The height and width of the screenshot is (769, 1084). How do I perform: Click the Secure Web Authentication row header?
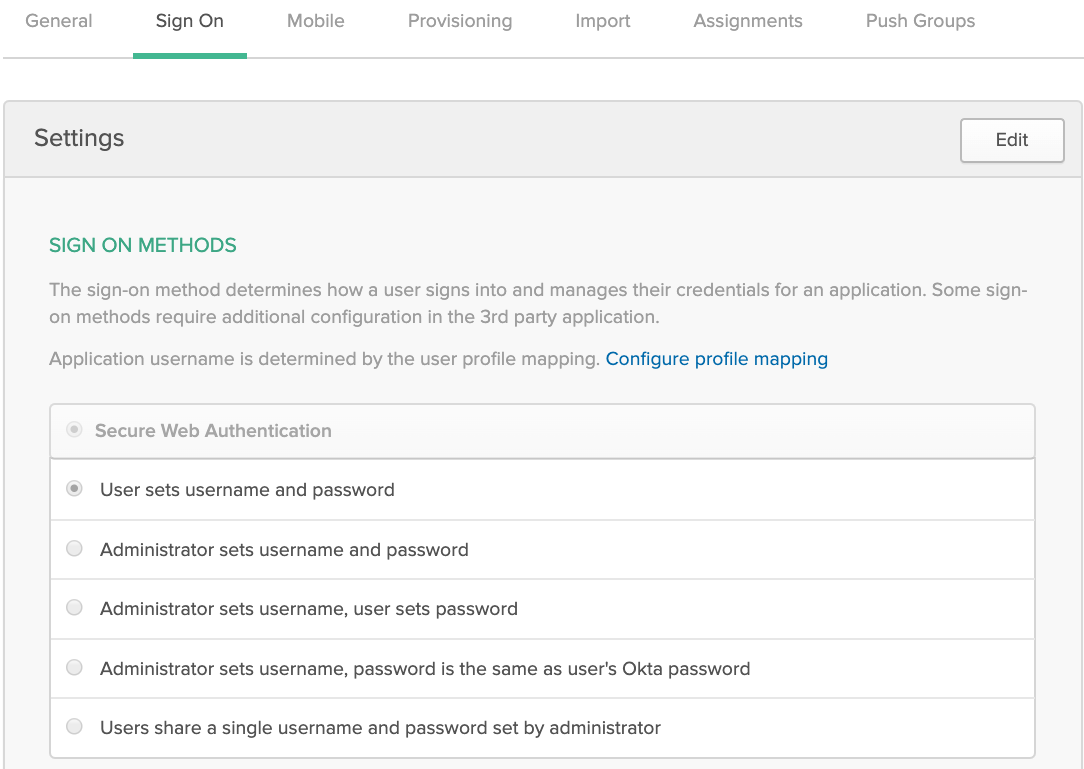[212, 430]
